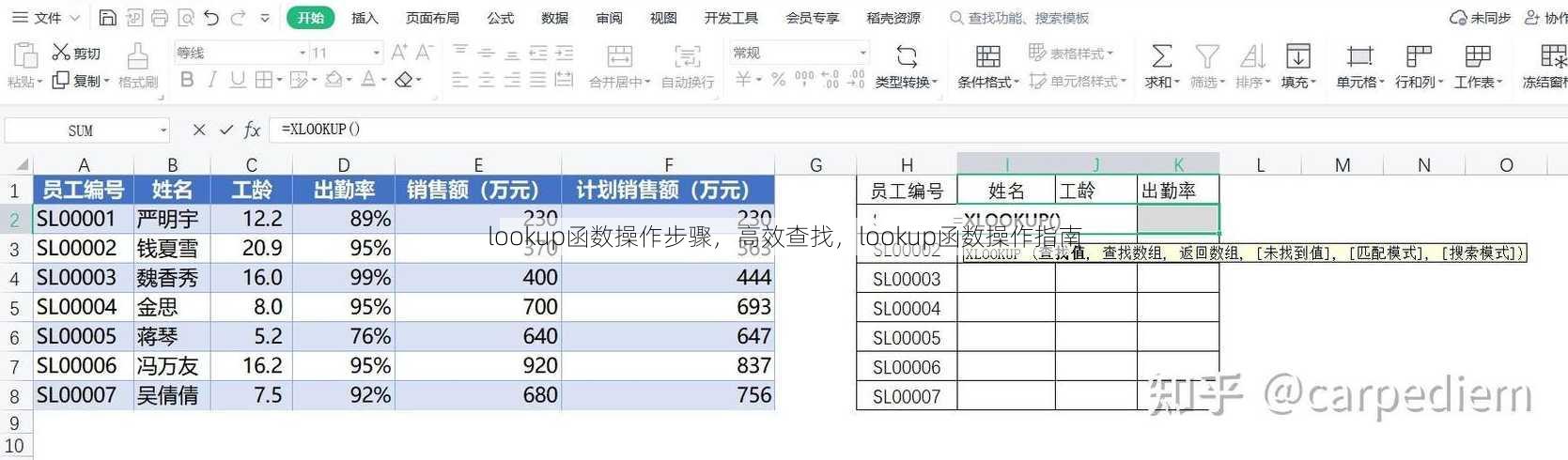The width and height of the screenshot is (1568, 460).
Task: Switch to the 数据 tab
Action: pos(555,18)
